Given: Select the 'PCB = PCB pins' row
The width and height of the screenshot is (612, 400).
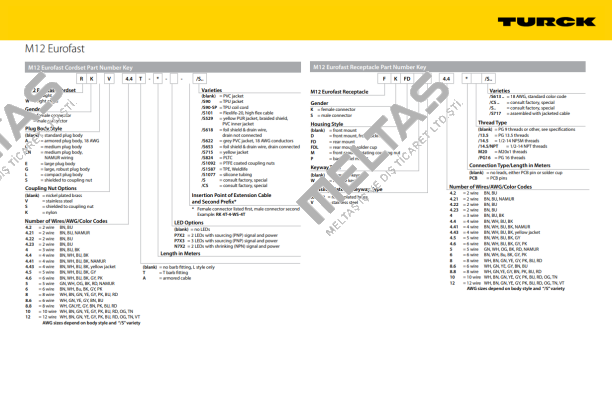Looking at the screenshot, I should pyautogui.click(x=489, y=178).
